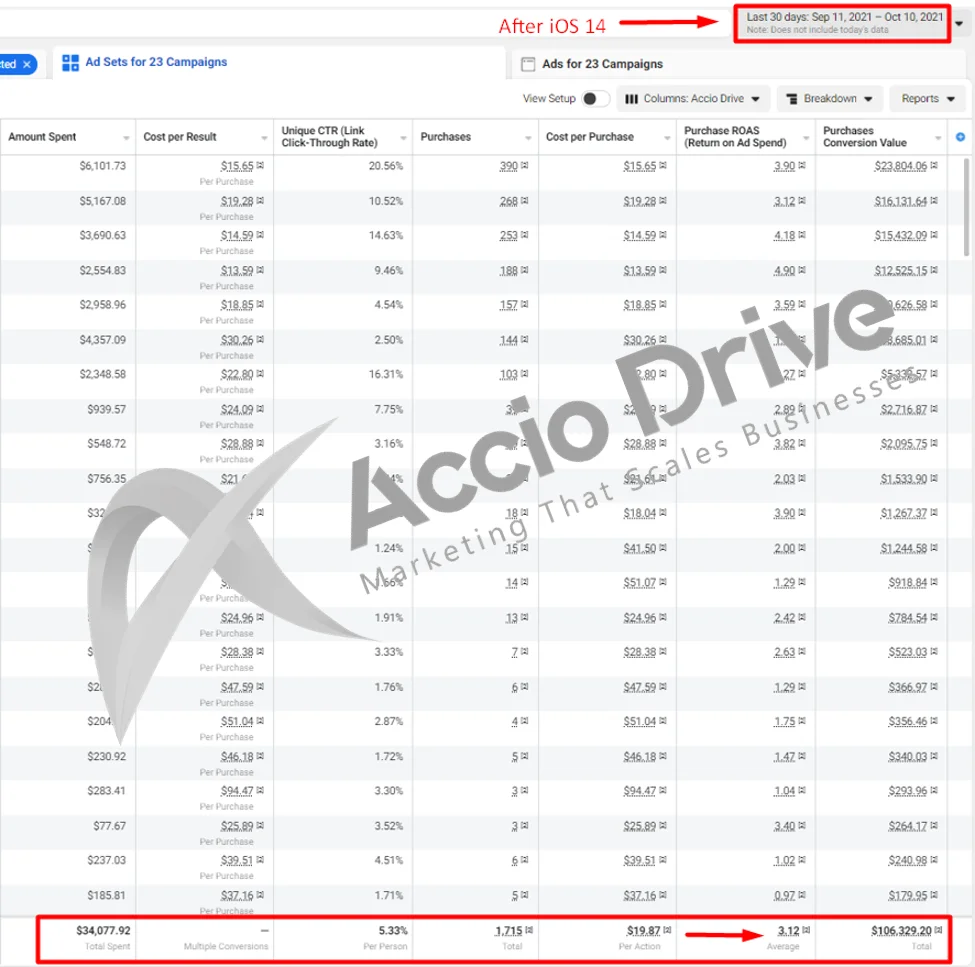The width and height of the screenshot is (975, 967).
Task: Open the Breakdown dropdown menu
Action: click(829, 99)
